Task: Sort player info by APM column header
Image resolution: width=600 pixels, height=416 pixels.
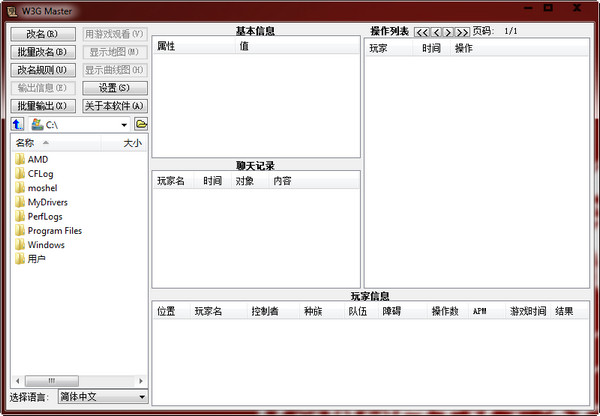Action: coord(479,311)
